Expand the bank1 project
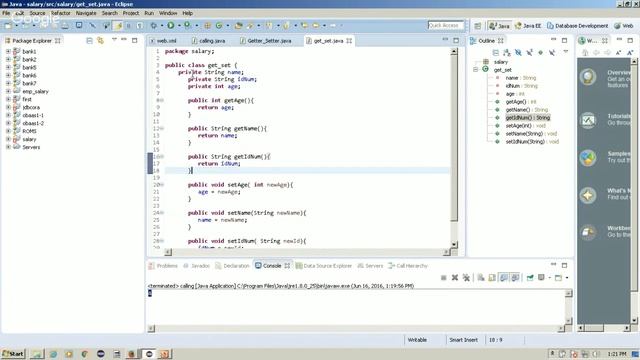 [x=8, y=51]
